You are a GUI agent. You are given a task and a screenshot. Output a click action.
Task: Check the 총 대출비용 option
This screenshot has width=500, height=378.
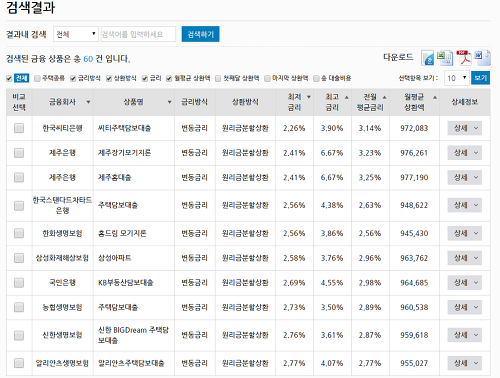316,78
